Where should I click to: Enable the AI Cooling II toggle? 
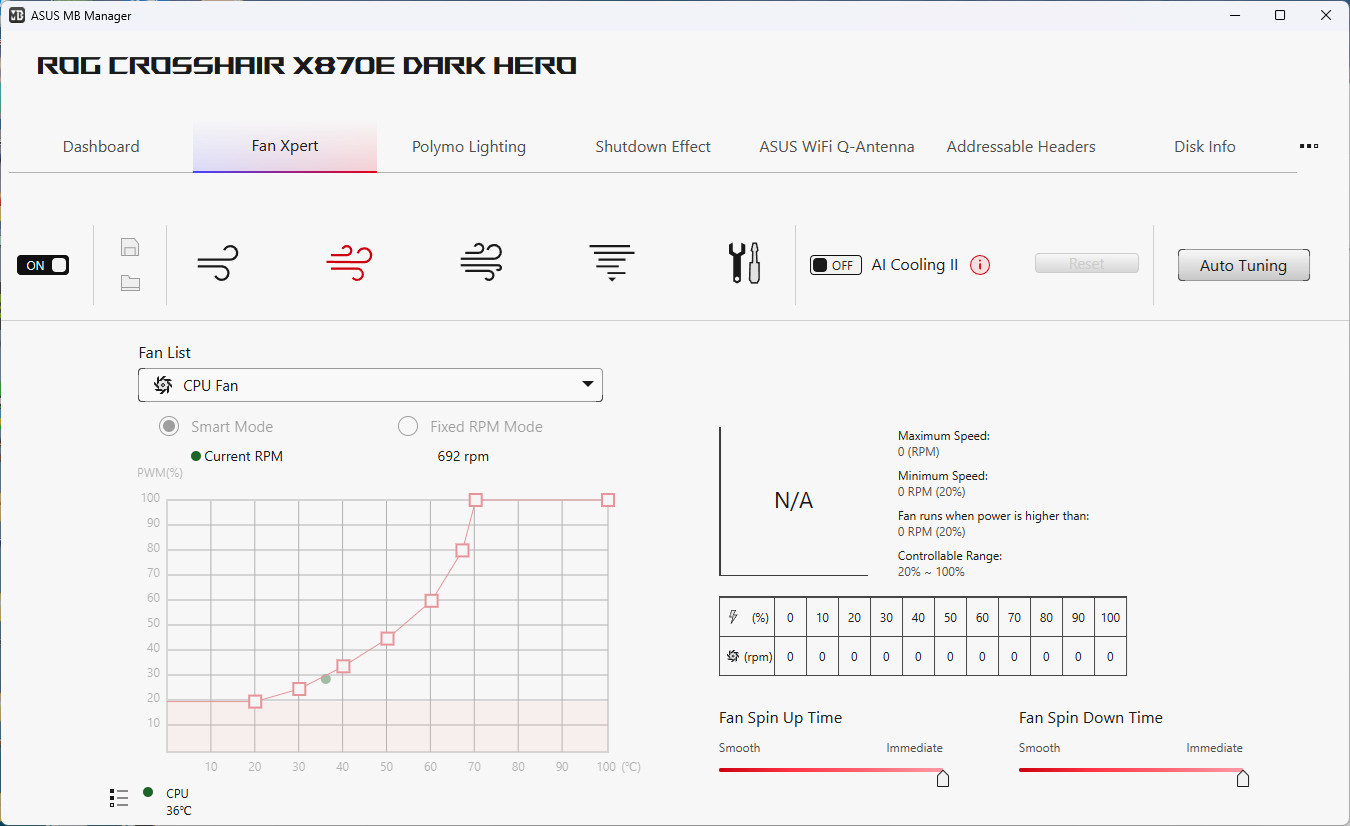pyautogui.click(x=835, y=265)
